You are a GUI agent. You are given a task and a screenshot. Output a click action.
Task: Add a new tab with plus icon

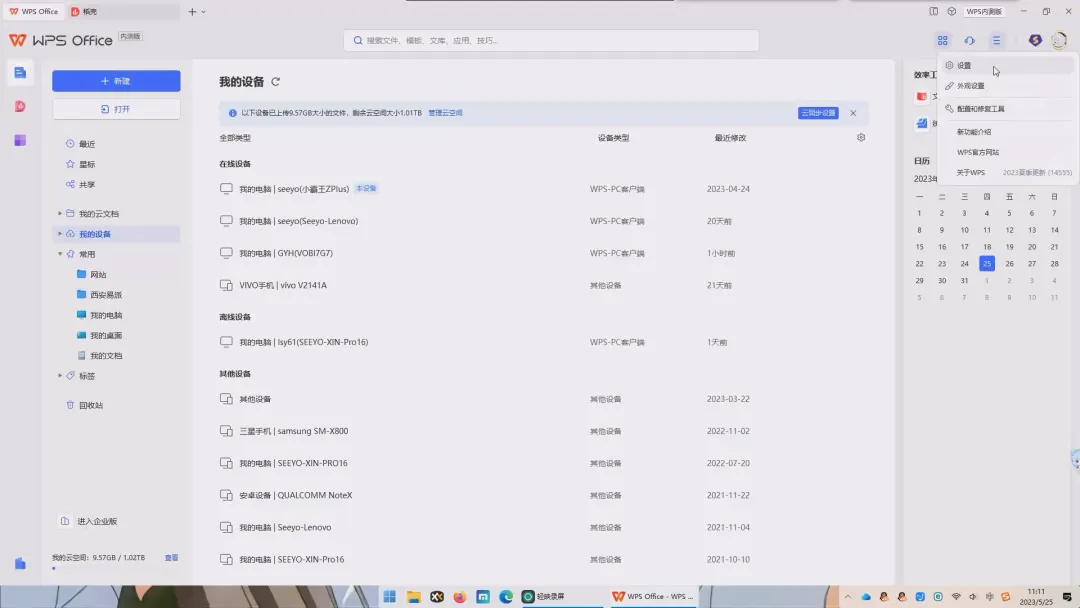192,12
